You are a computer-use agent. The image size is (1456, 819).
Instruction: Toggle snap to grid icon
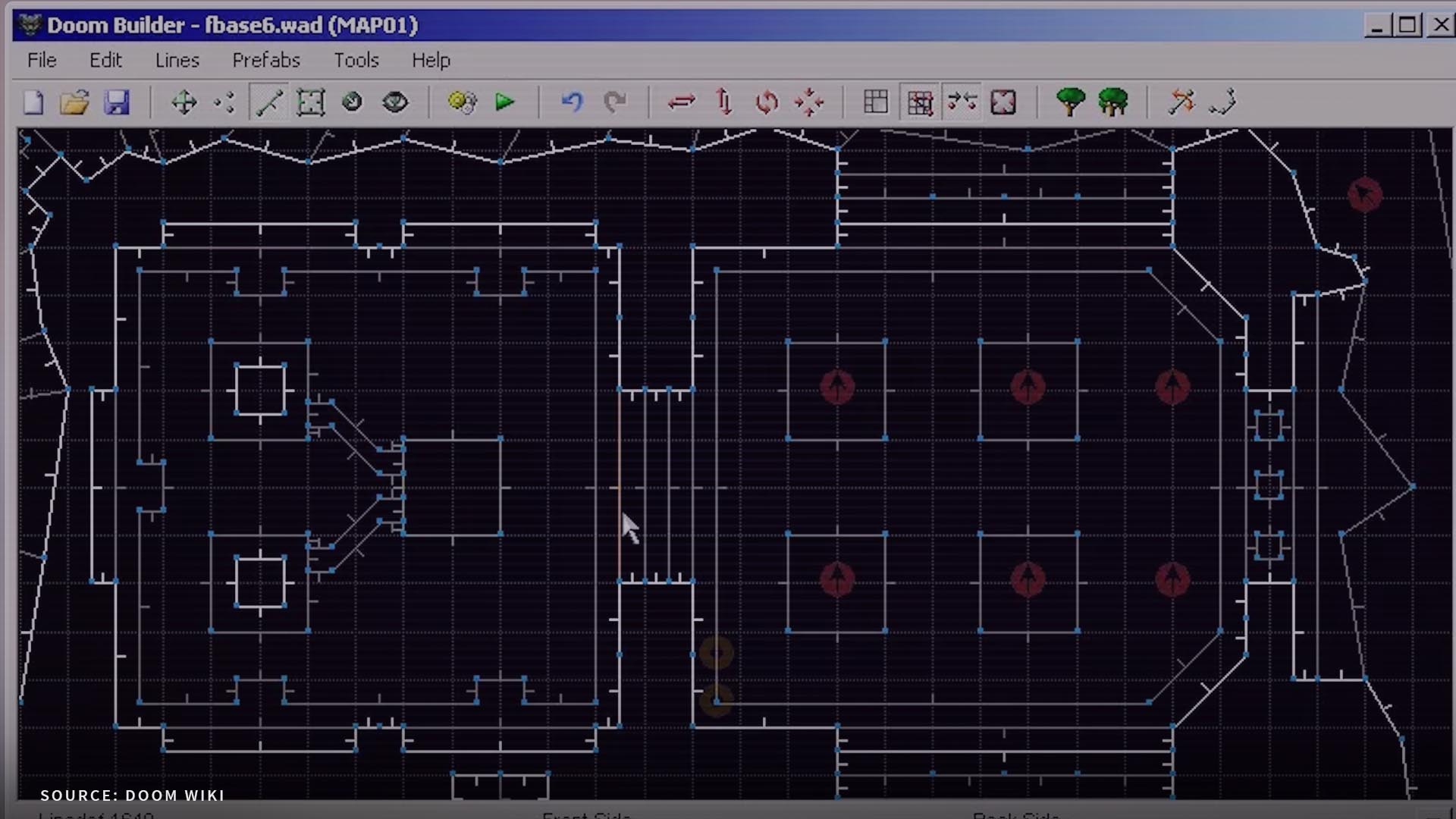click(920, 102)
